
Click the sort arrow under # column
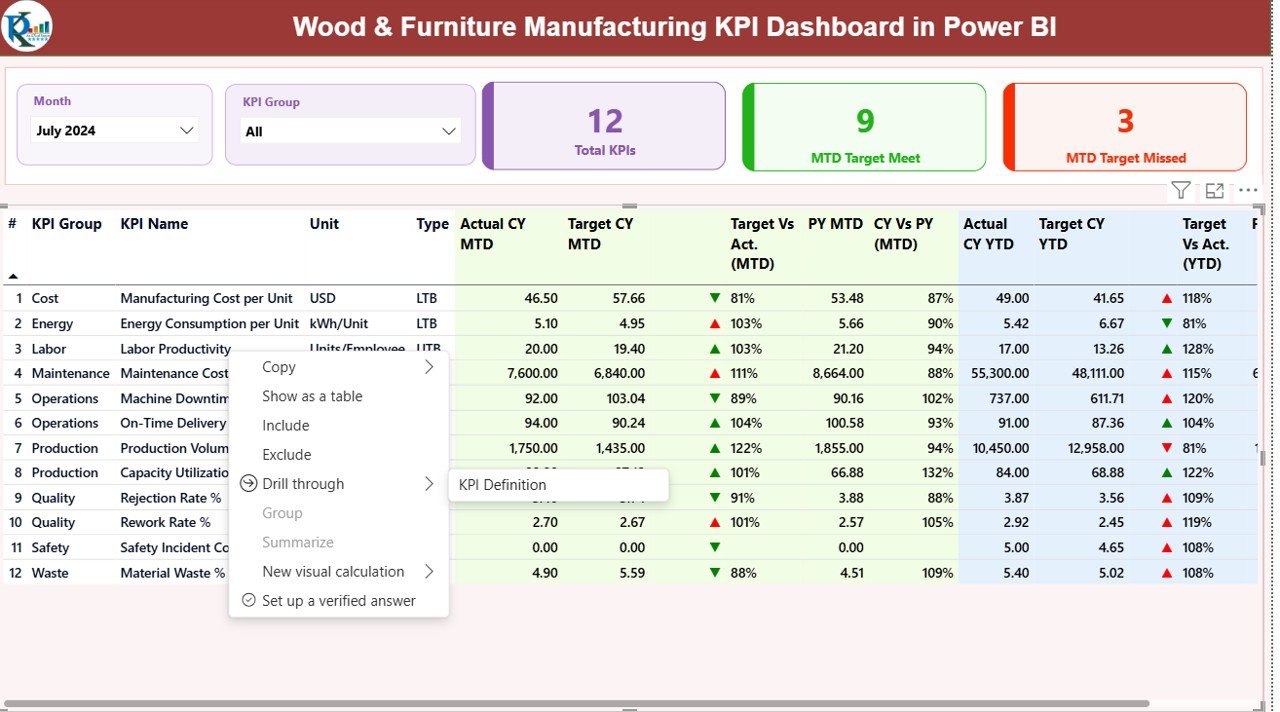(x=13, y=276)
